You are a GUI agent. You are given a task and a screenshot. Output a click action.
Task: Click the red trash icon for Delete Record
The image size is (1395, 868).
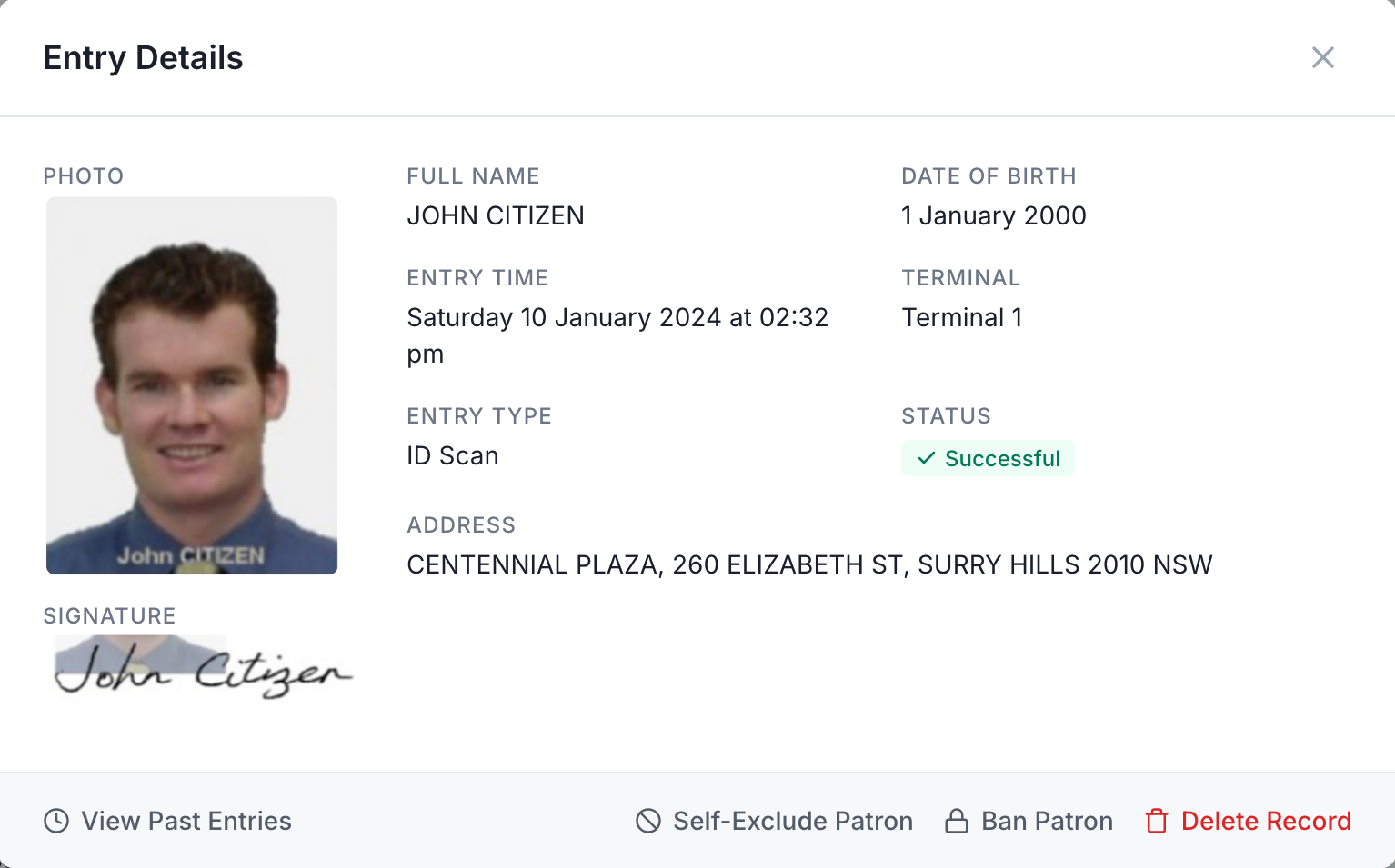pyautogui.click(x=1158, y=820)
